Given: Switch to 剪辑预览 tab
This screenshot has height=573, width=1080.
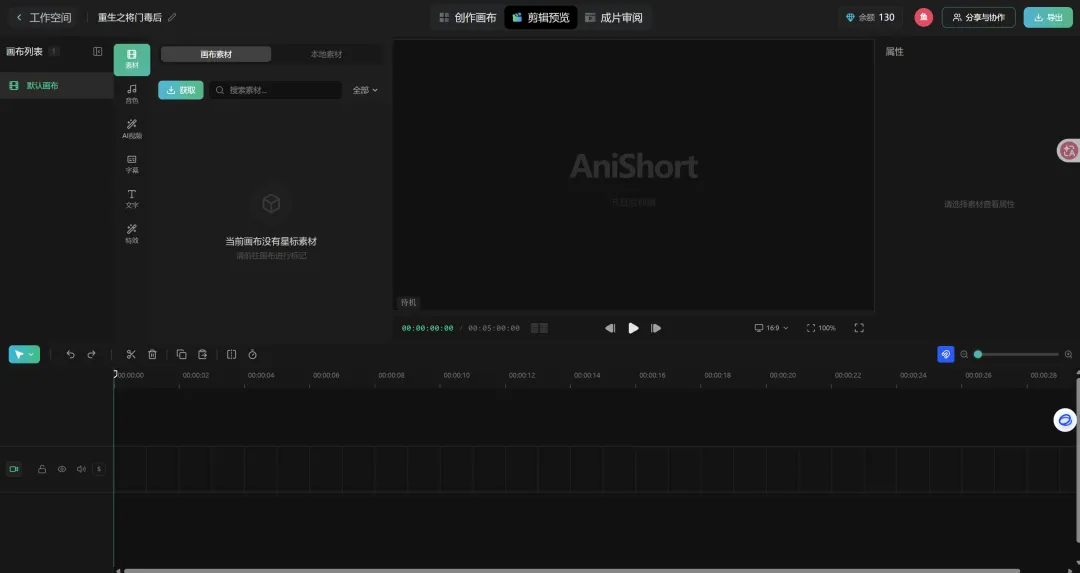Looking at the screenshot, I should 541,17.
